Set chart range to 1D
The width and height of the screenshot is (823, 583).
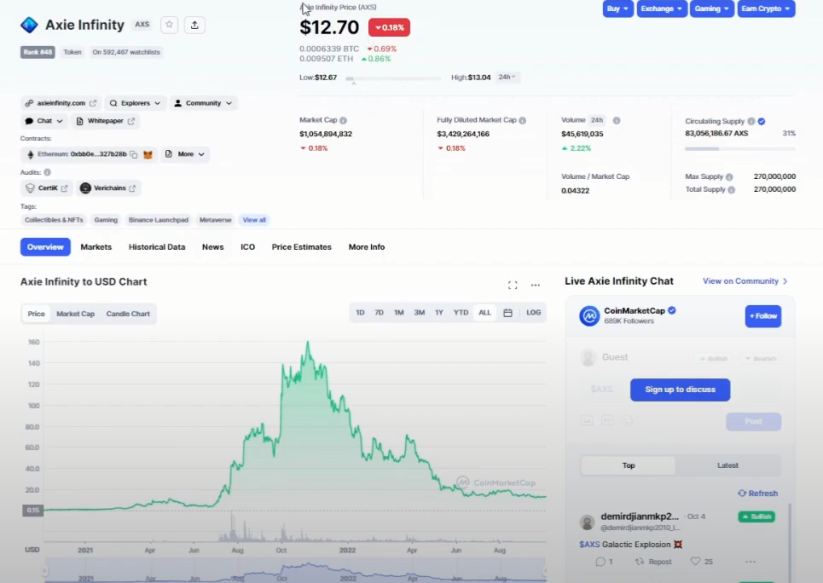(360, 313)
